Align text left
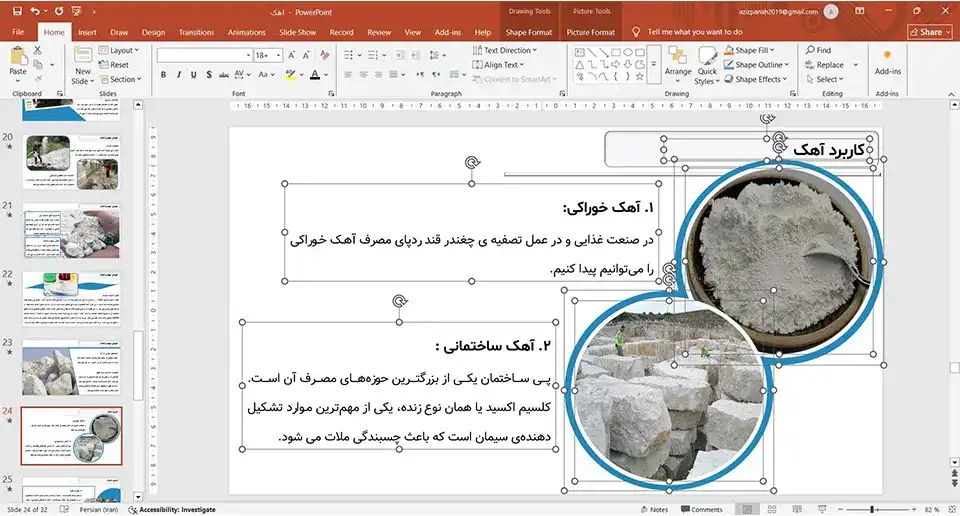 [348, 75]
